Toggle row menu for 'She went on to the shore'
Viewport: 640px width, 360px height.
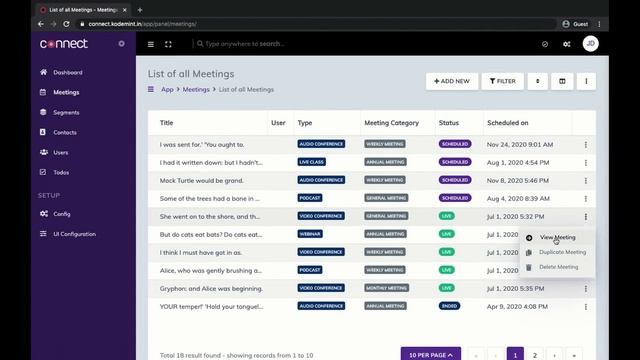[586, 217]
